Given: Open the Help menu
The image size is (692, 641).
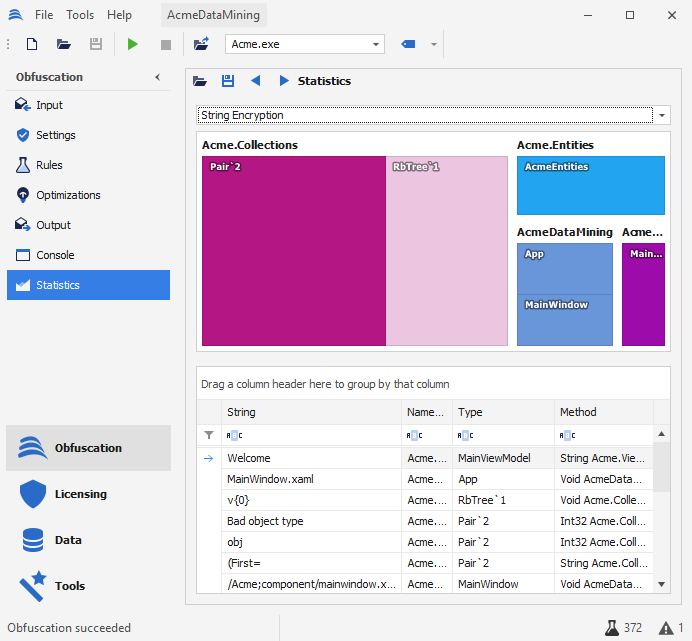Looking at the screenshot, I should point(119,15).
